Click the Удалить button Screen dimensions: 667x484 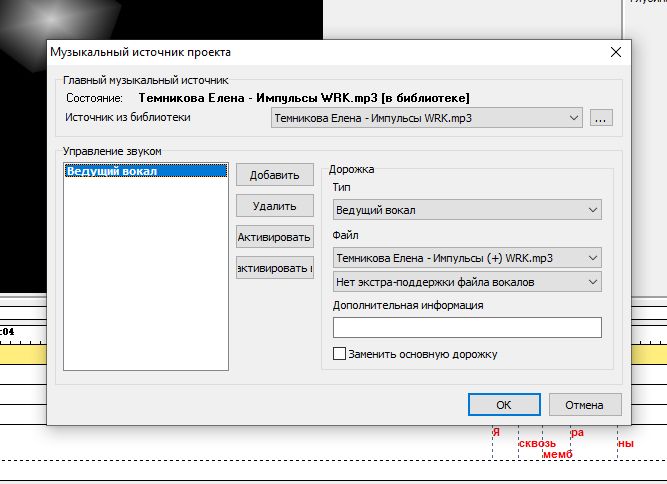coord(275,206)
